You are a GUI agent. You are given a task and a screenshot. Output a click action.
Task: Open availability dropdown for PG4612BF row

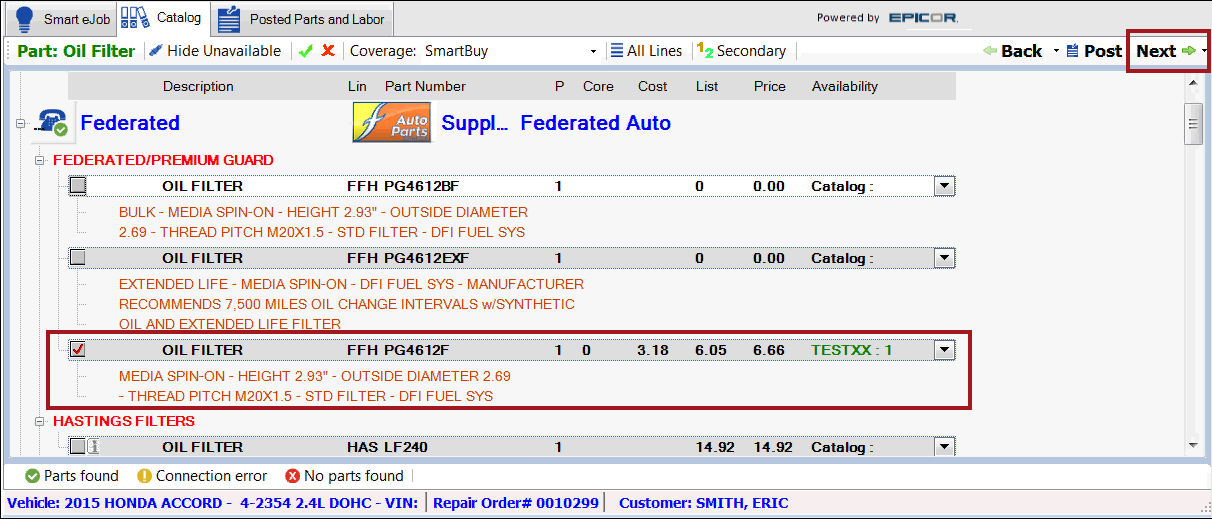tap(944, 186)
